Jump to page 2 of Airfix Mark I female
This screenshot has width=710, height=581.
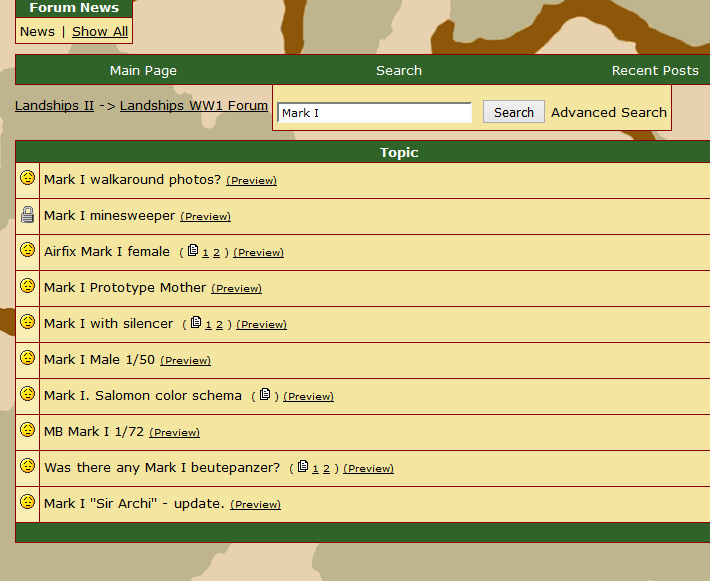tap(216, 253)
